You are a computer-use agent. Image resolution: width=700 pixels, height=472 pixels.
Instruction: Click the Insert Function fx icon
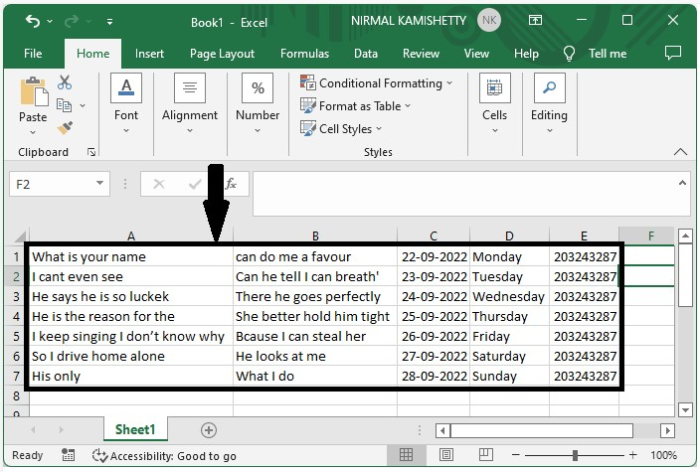pyautogui.click(x=230, y=184)
